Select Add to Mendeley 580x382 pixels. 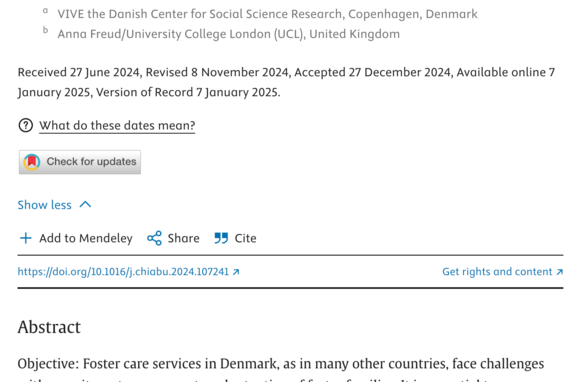tap(76, 238)
